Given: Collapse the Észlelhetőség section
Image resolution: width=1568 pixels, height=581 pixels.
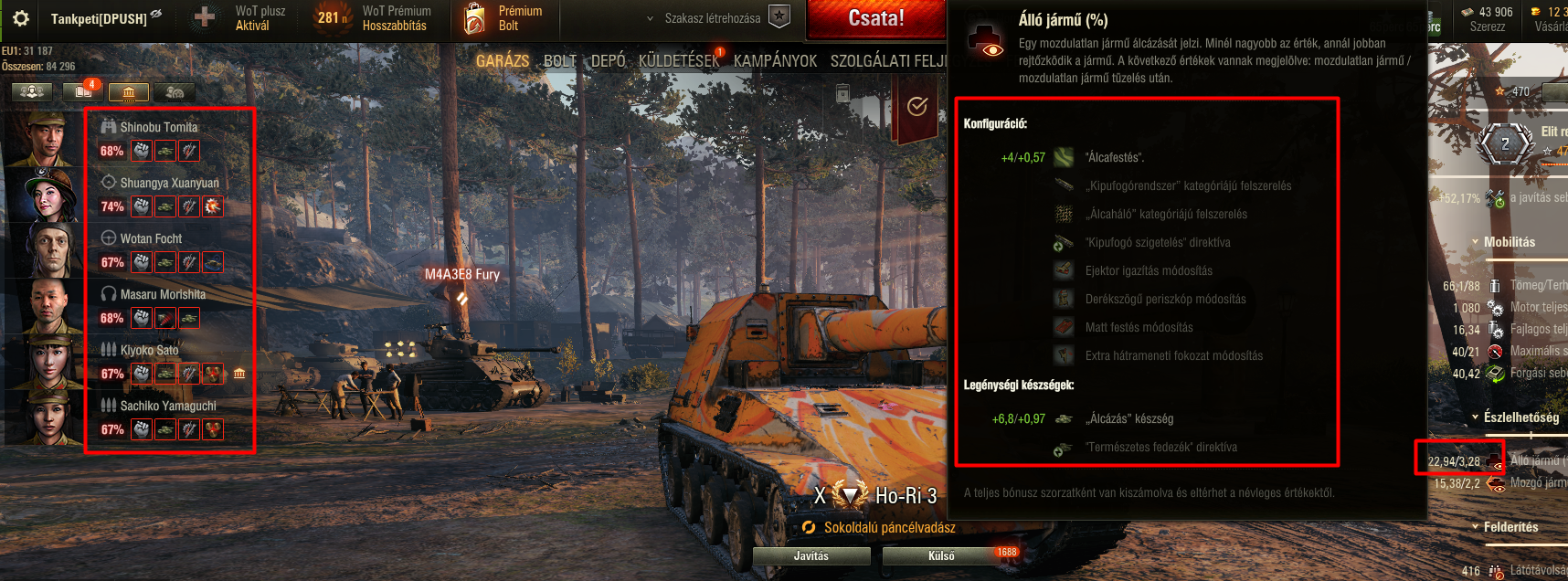Looking at the screenshot, I should [x=1476, y=417].
